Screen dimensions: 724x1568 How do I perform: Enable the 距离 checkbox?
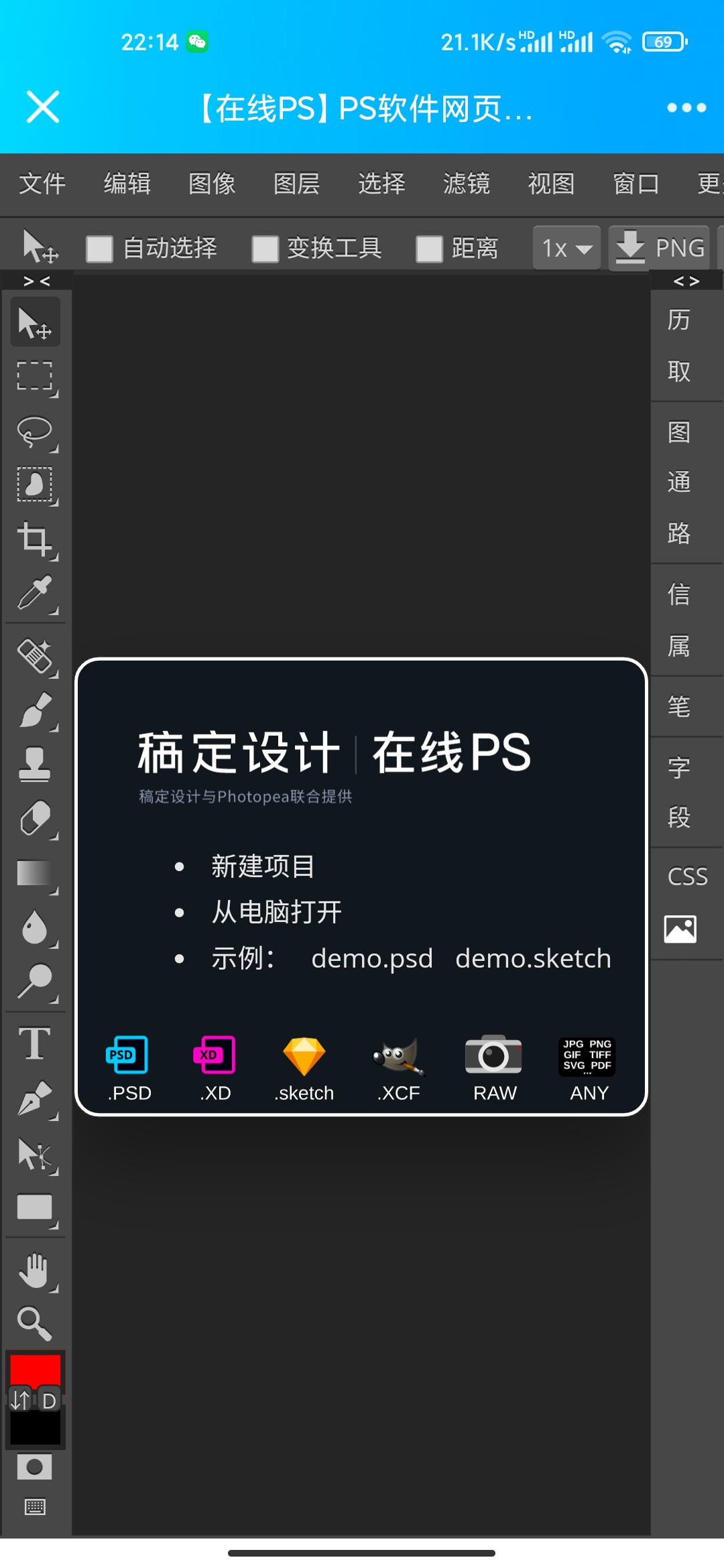(x=429, y=249)
